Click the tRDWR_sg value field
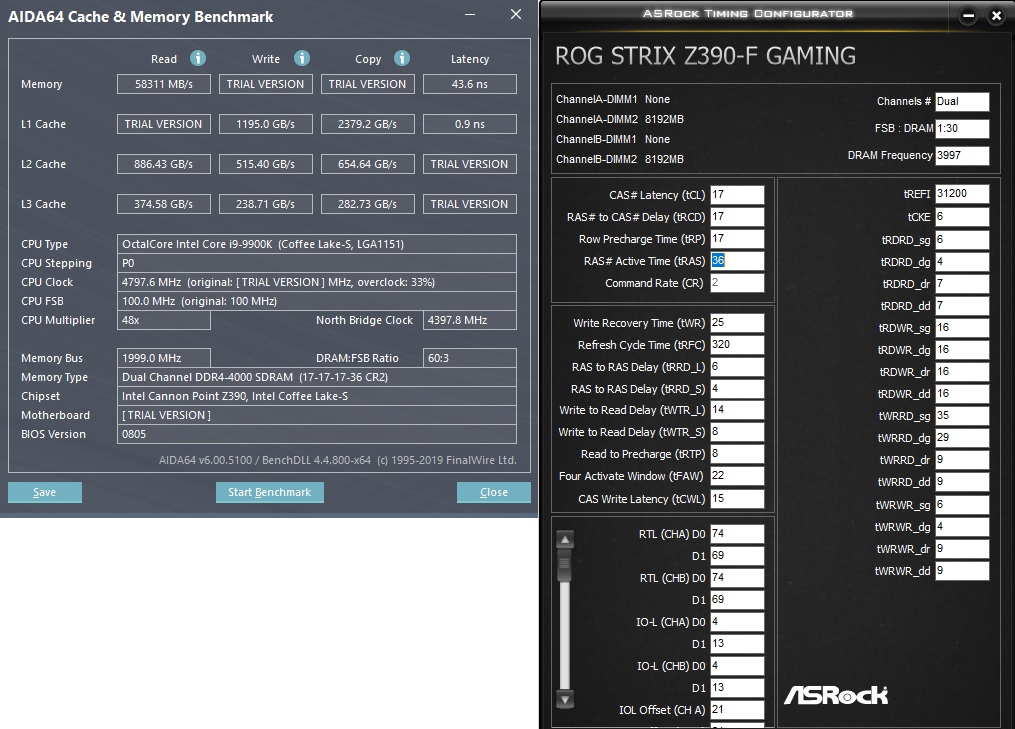 tap(962, 328)
